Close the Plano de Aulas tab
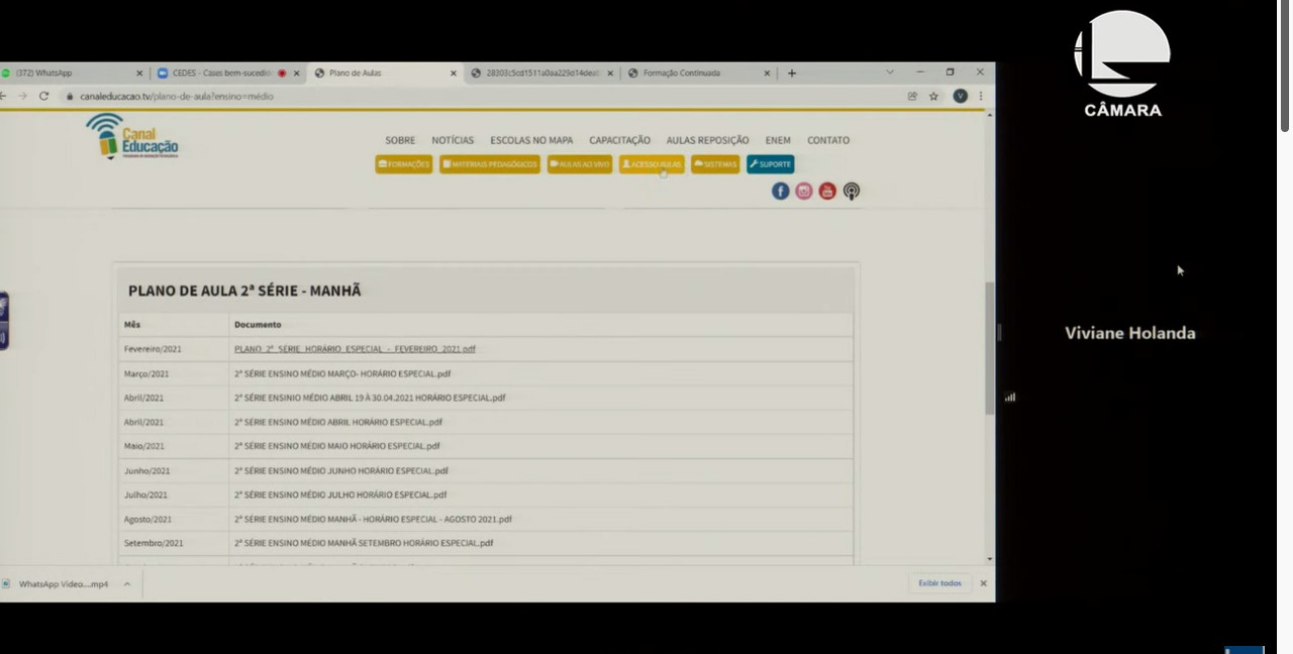Image resolution: width=1293 pixels, height=654 pixels. tap(453, 73)
